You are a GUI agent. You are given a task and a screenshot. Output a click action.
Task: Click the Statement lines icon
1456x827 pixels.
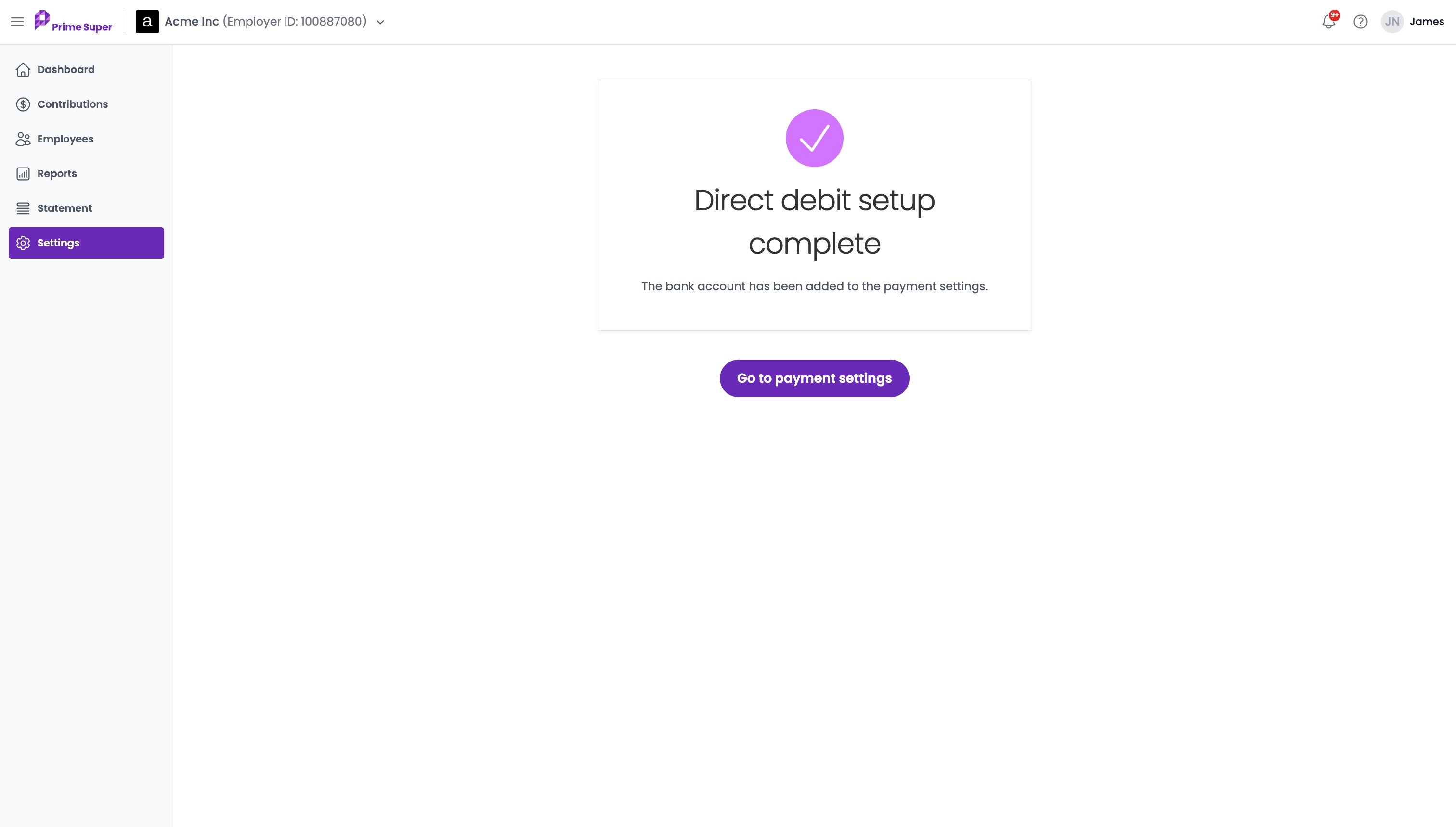(x=23, y=208)
